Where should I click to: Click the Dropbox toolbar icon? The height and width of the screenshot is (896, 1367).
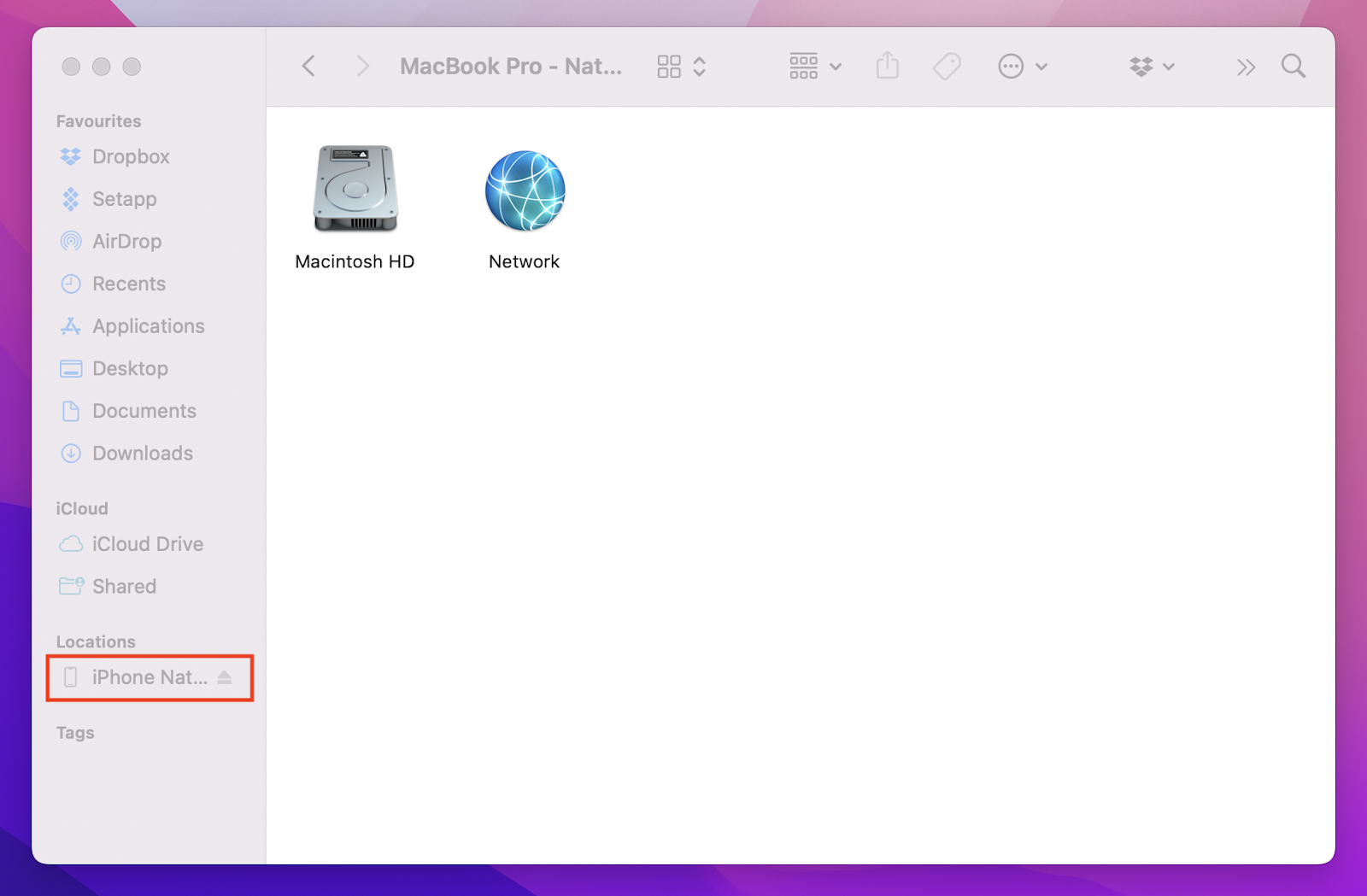click(1141, 67)
